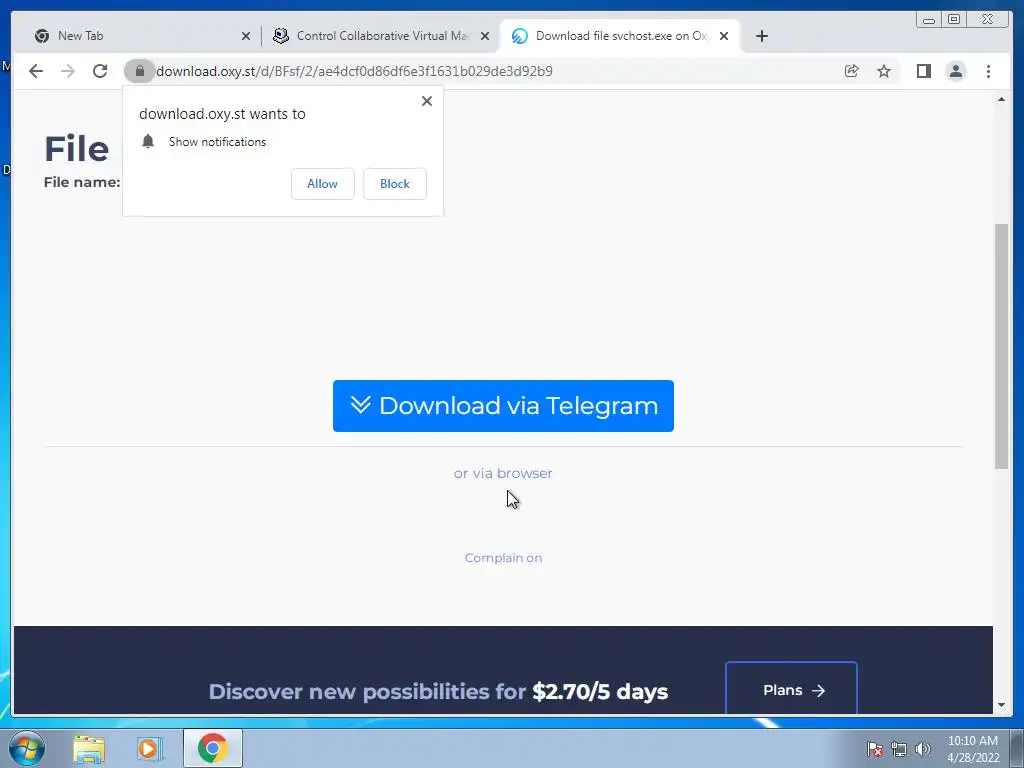This screenshot has height=768, width=1024.
Task: Open the 'Complain on' link
Action: (504, 558)
